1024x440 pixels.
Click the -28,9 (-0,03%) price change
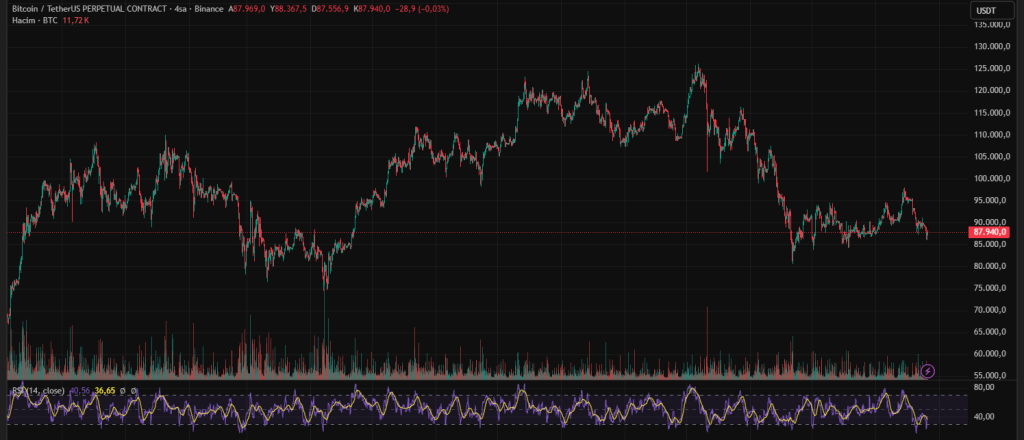click(421, 8)
